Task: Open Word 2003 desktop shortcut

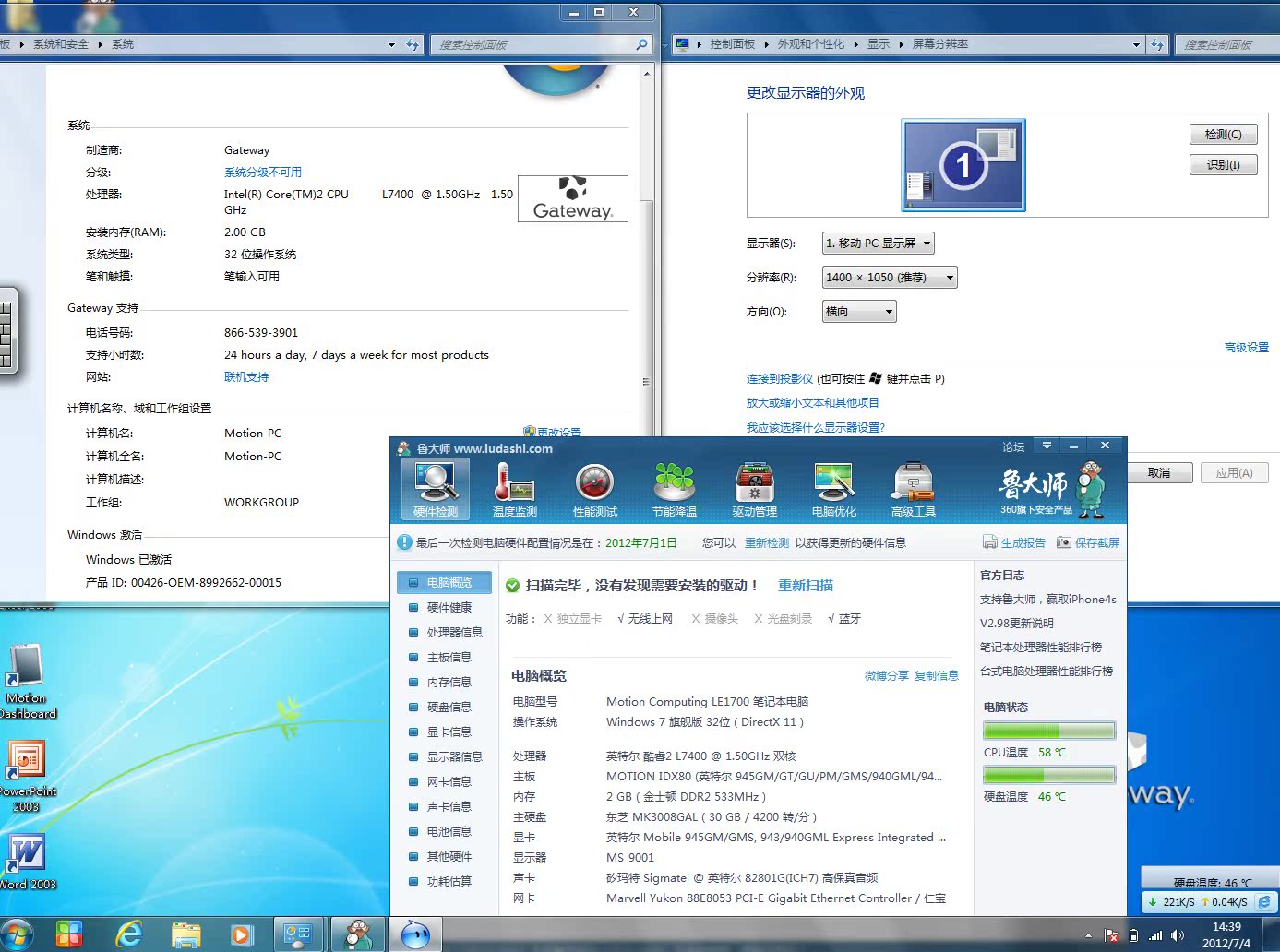Action: coord(27,862)
